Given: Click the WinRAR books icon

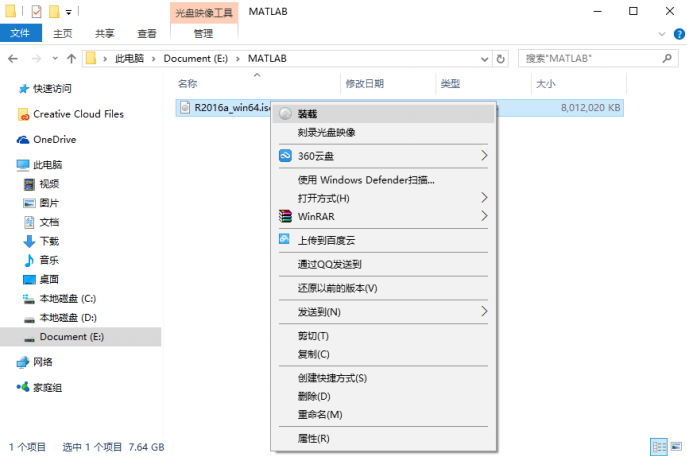Looking at the screenshot, I should click(x=285, y=216).
